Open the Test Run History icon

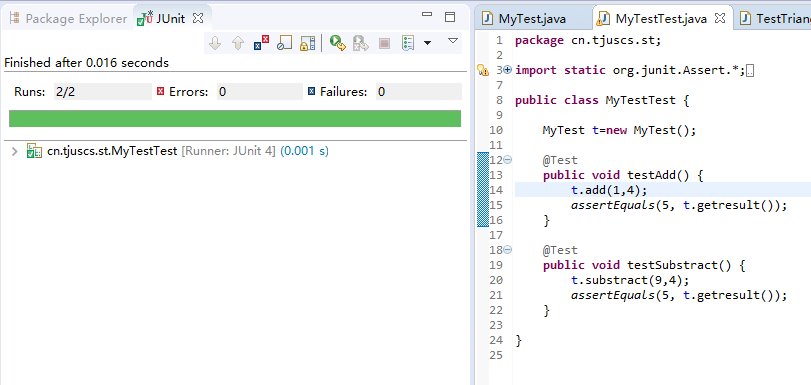click(x=408, y=43)
